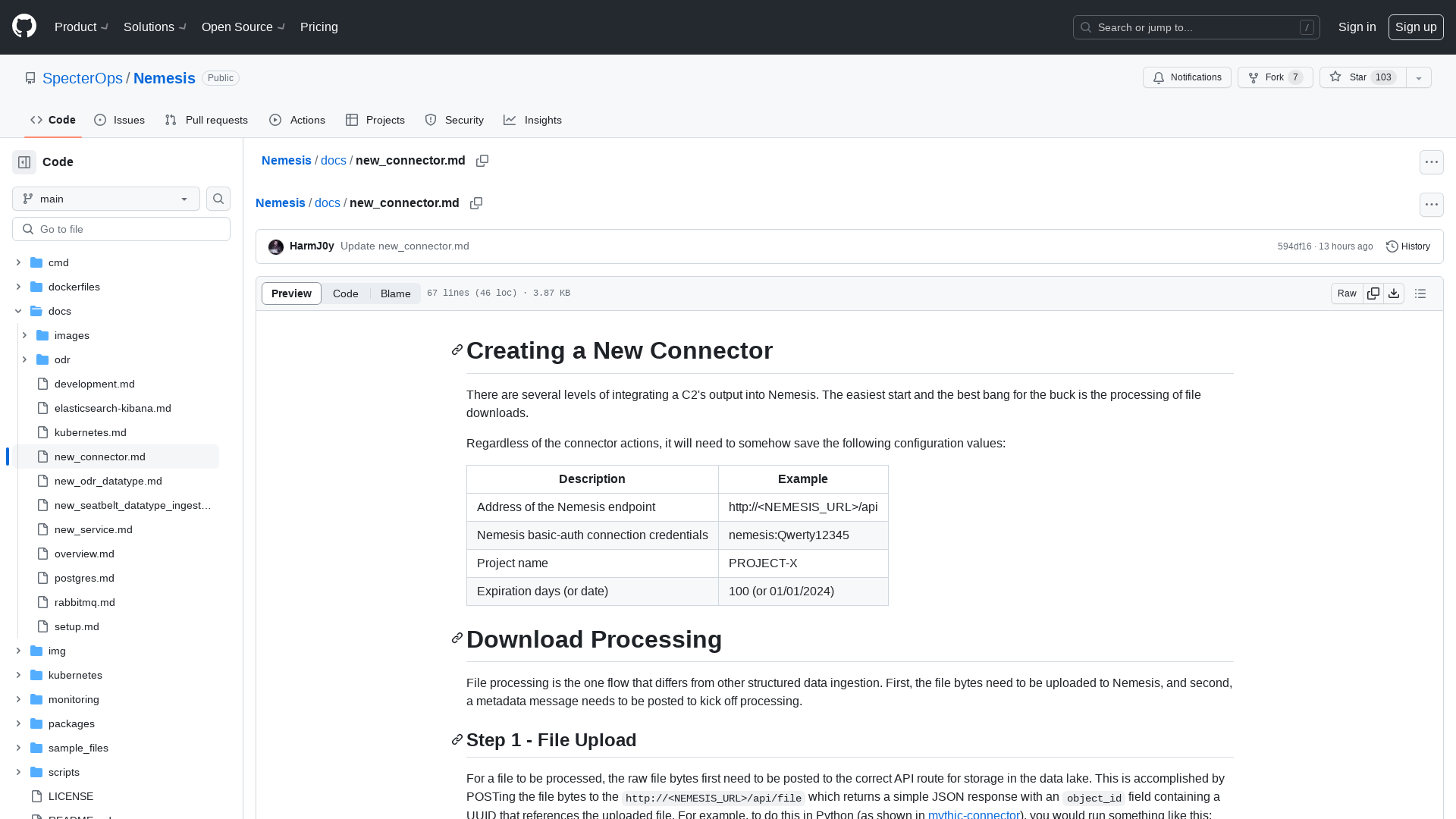Go to the Pricing page
Viewport: 1456px width, 819px height.
coord(319,27)
